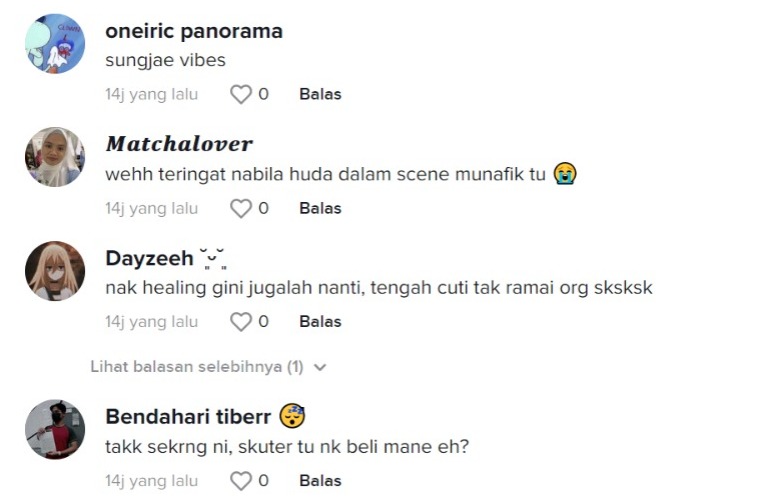Open Bendahari tiberr's profile picture
The height and width of the screenshot is (504, 760).
pyautogui.click(x=54, y=430)
